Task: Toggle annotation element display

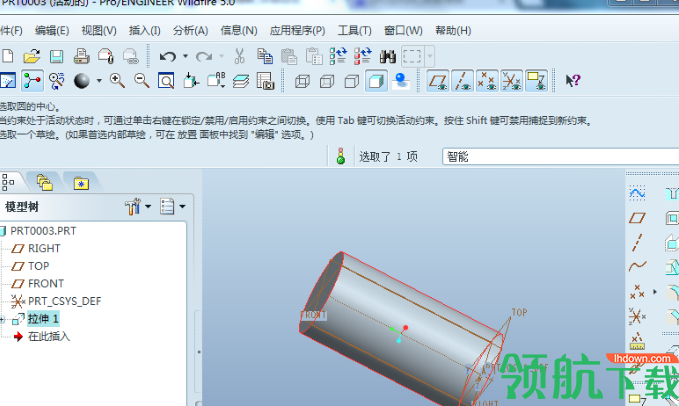Action: pos(537,81)
